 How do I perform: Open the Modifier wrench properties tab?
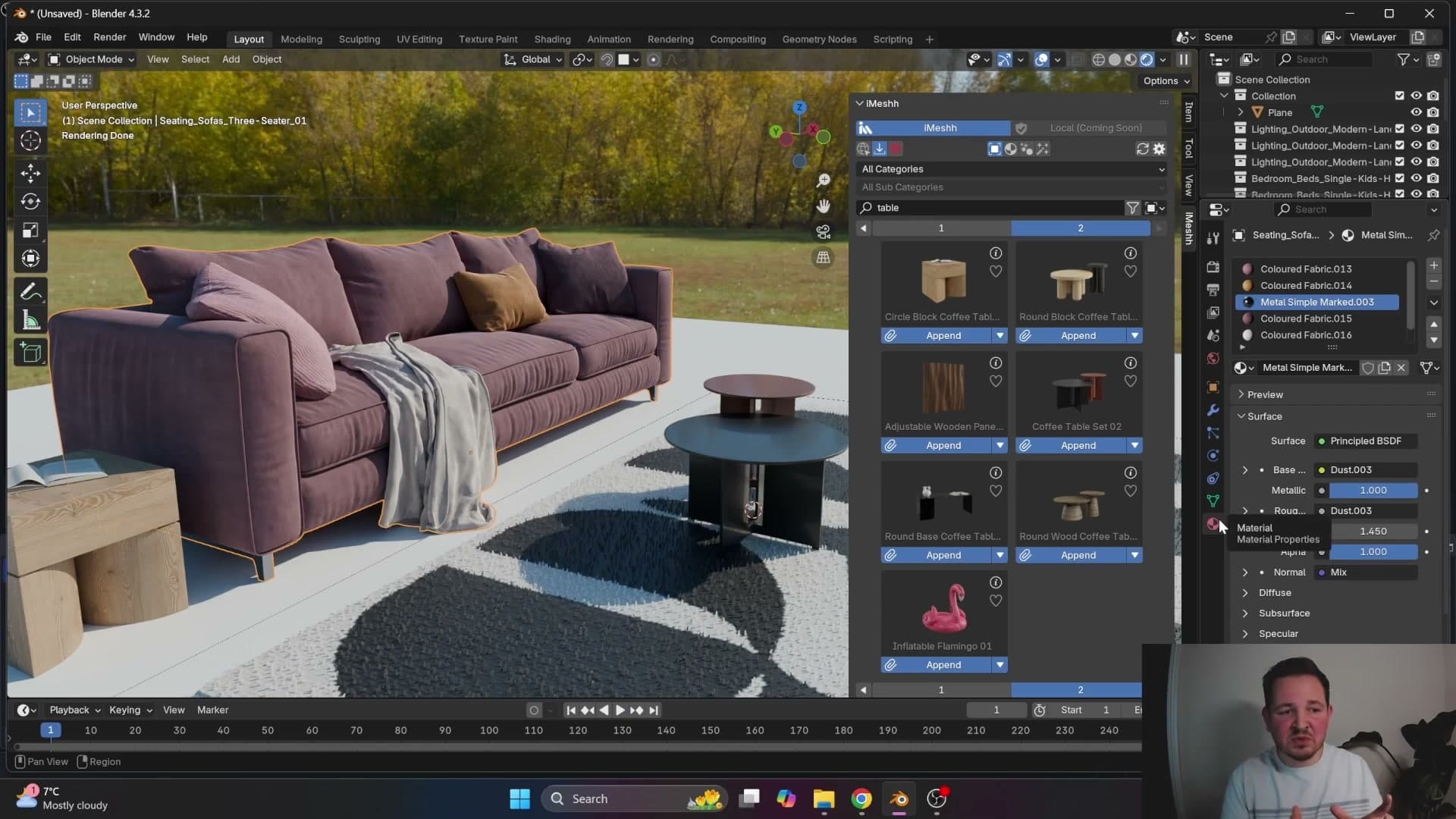click(x=1213, y=410)
